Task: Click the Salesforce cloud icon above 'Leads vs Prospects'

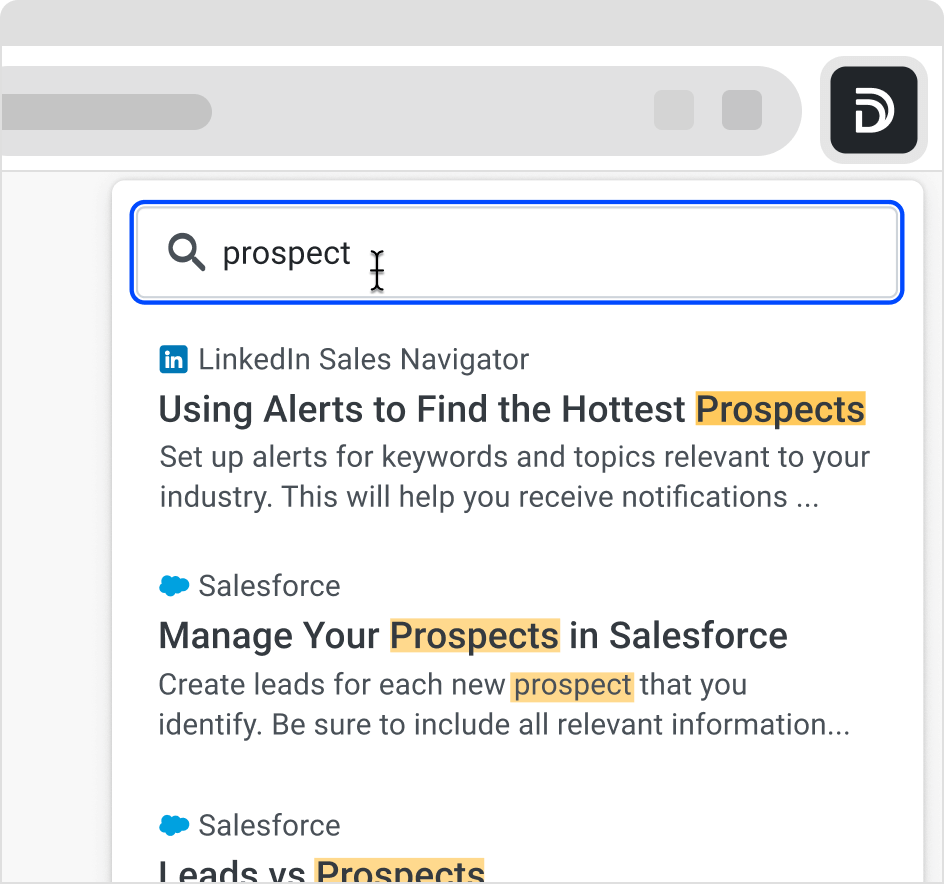Action: pos(174,826)
